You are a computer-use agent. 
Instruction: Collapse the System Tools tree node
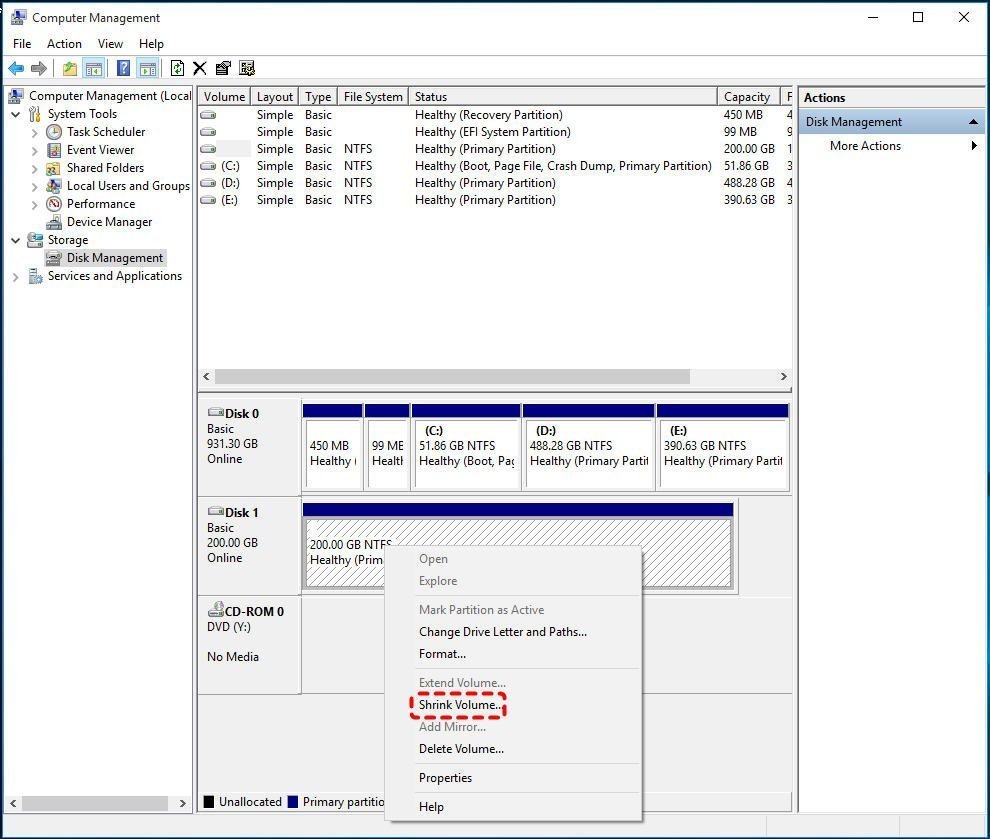pyautogui.click(x=16, y=114)
